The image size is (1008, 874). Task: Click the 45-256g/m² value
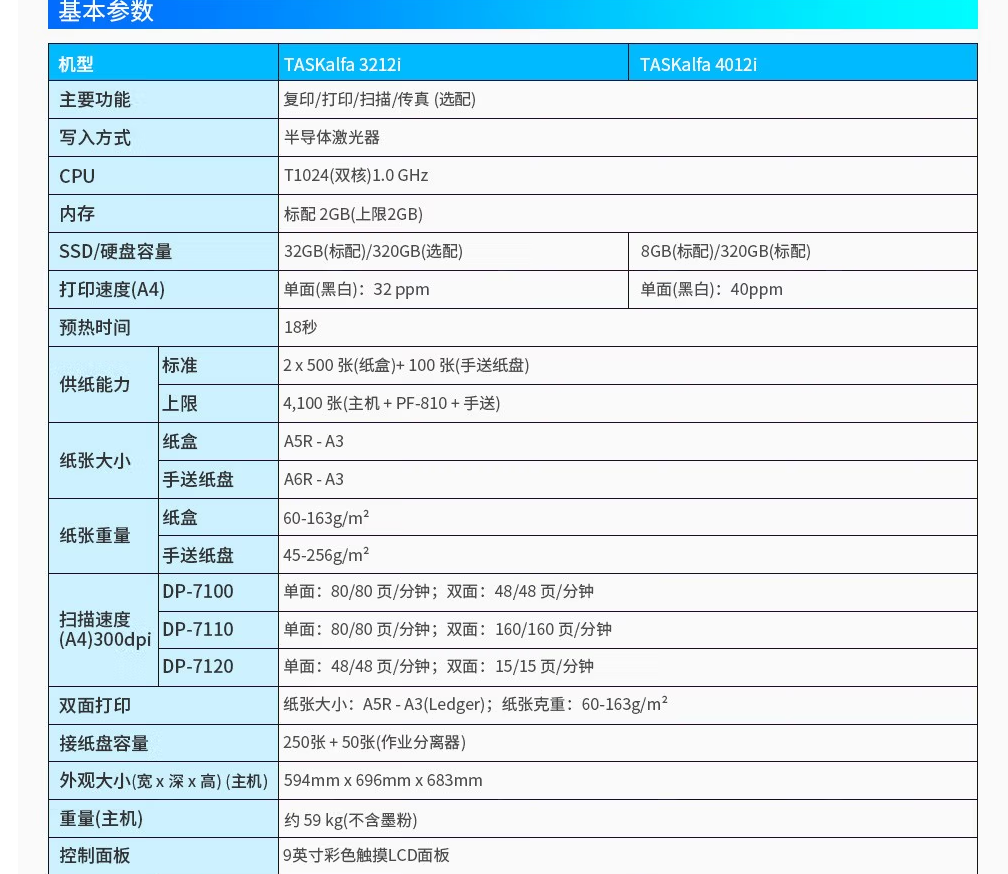point(327,555)
